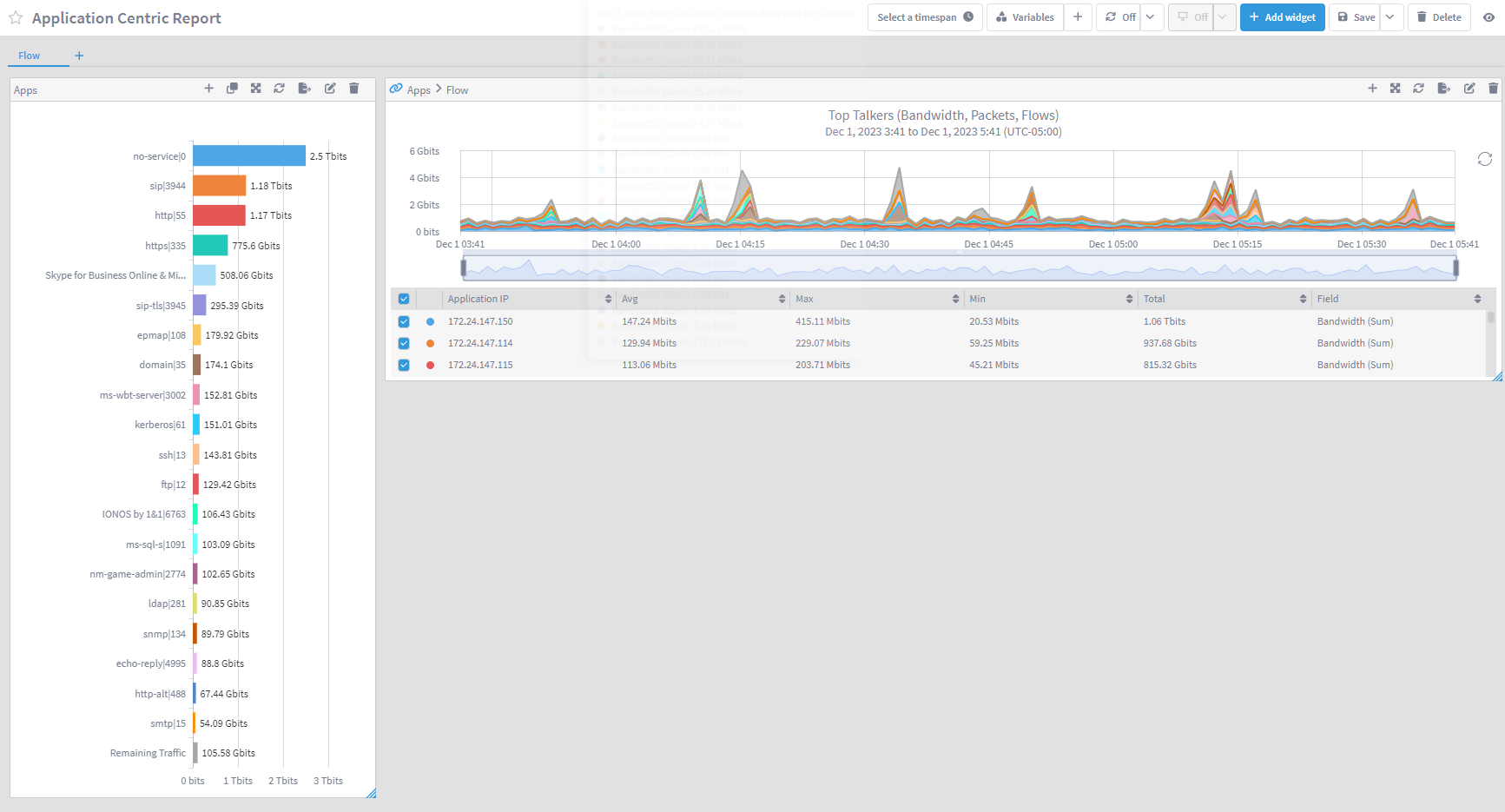Click Flow in widget breadcrumb
This screenshot has height=812, width=1505.
(457, 90)
